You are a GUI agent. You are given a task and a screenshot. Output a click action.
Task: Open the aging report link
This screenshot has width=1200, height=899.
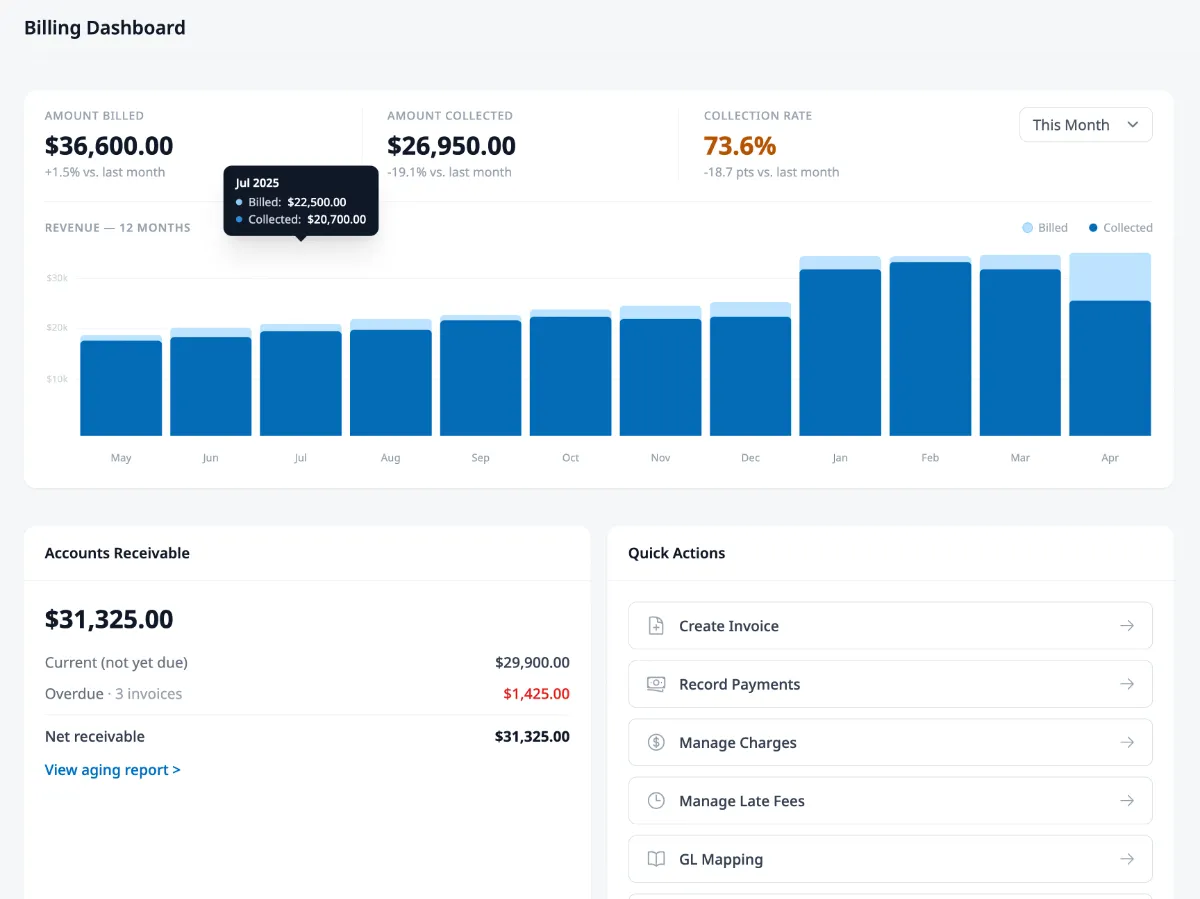pyautogui.click(x=112, y=769)
